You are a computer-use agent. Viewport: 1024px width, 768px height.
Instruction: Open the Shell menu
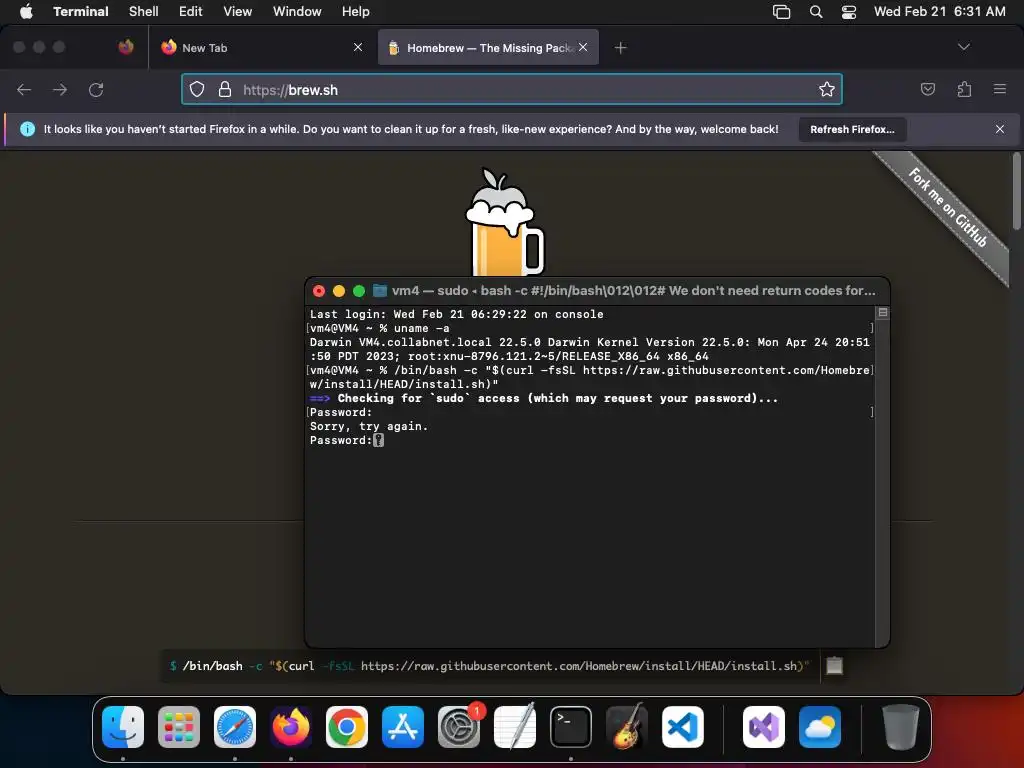tap(144, 11)
